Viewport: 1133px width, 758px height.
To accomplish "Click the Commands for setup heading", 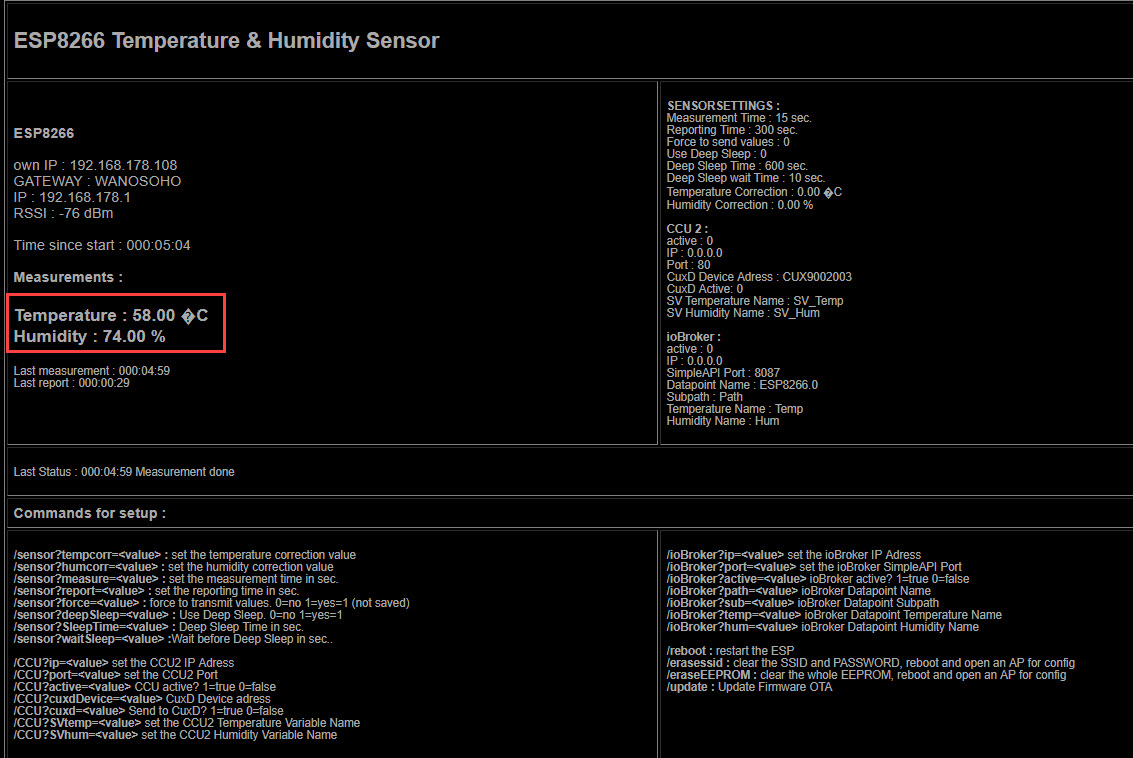I will [x=90, y=513].
